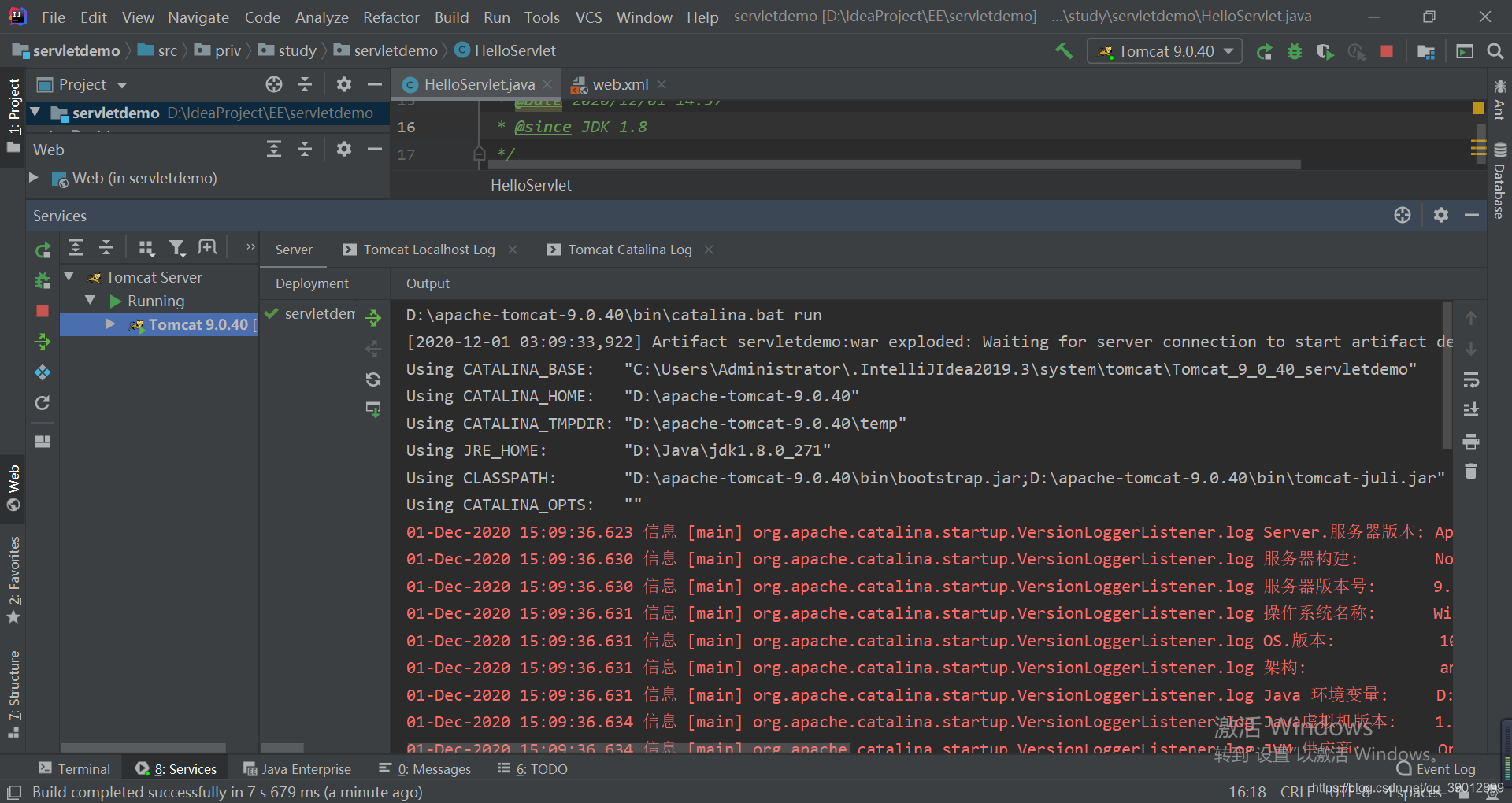The height and width of the screenshot is (803, 1512).
Task: Collapse the Running tree node
Action: click(x=90, y=300)
